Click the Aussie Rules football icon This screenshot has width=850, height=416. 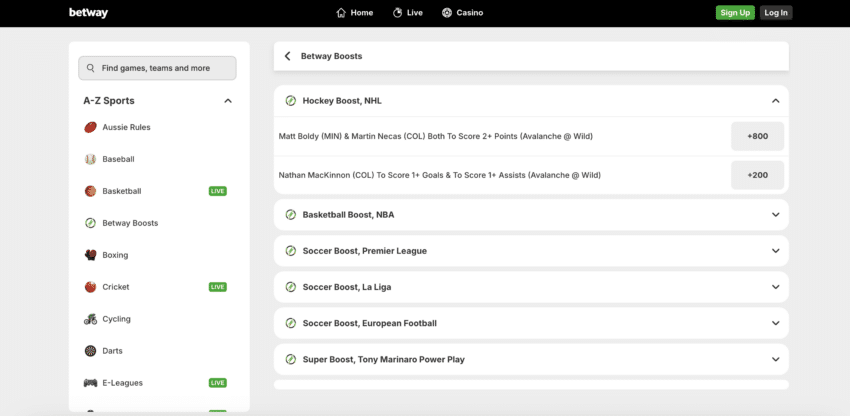pyautogui.click(x=91, y=127)
